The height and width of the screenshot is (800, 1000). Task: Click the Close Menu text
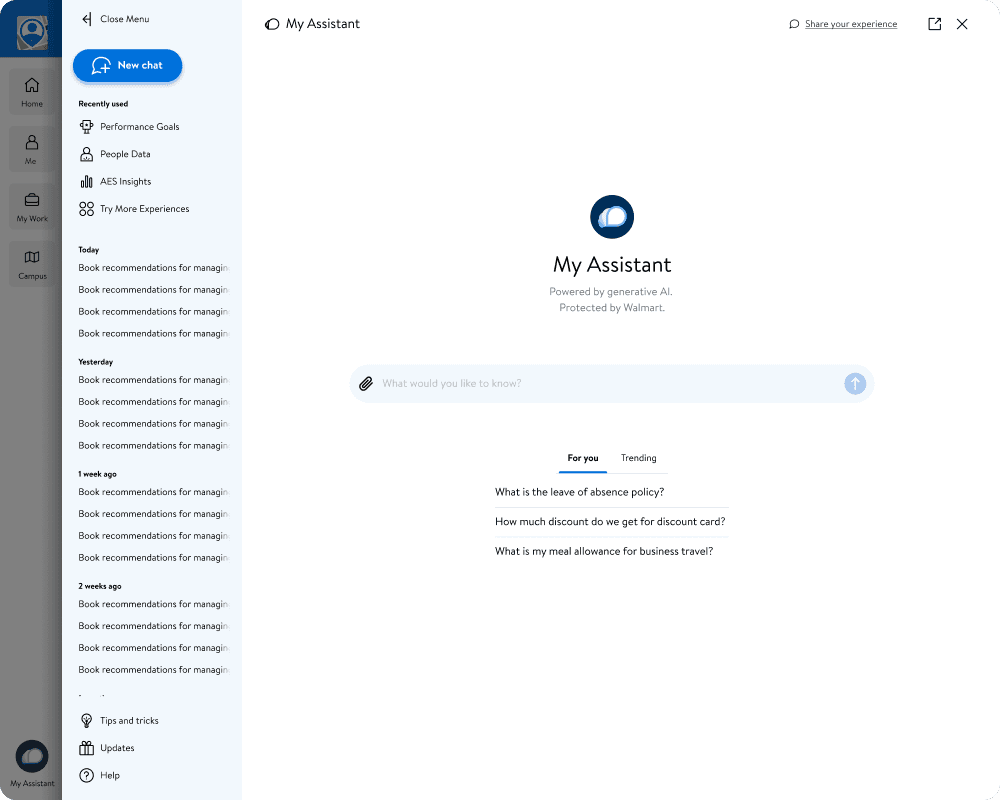tap(124, 19)
